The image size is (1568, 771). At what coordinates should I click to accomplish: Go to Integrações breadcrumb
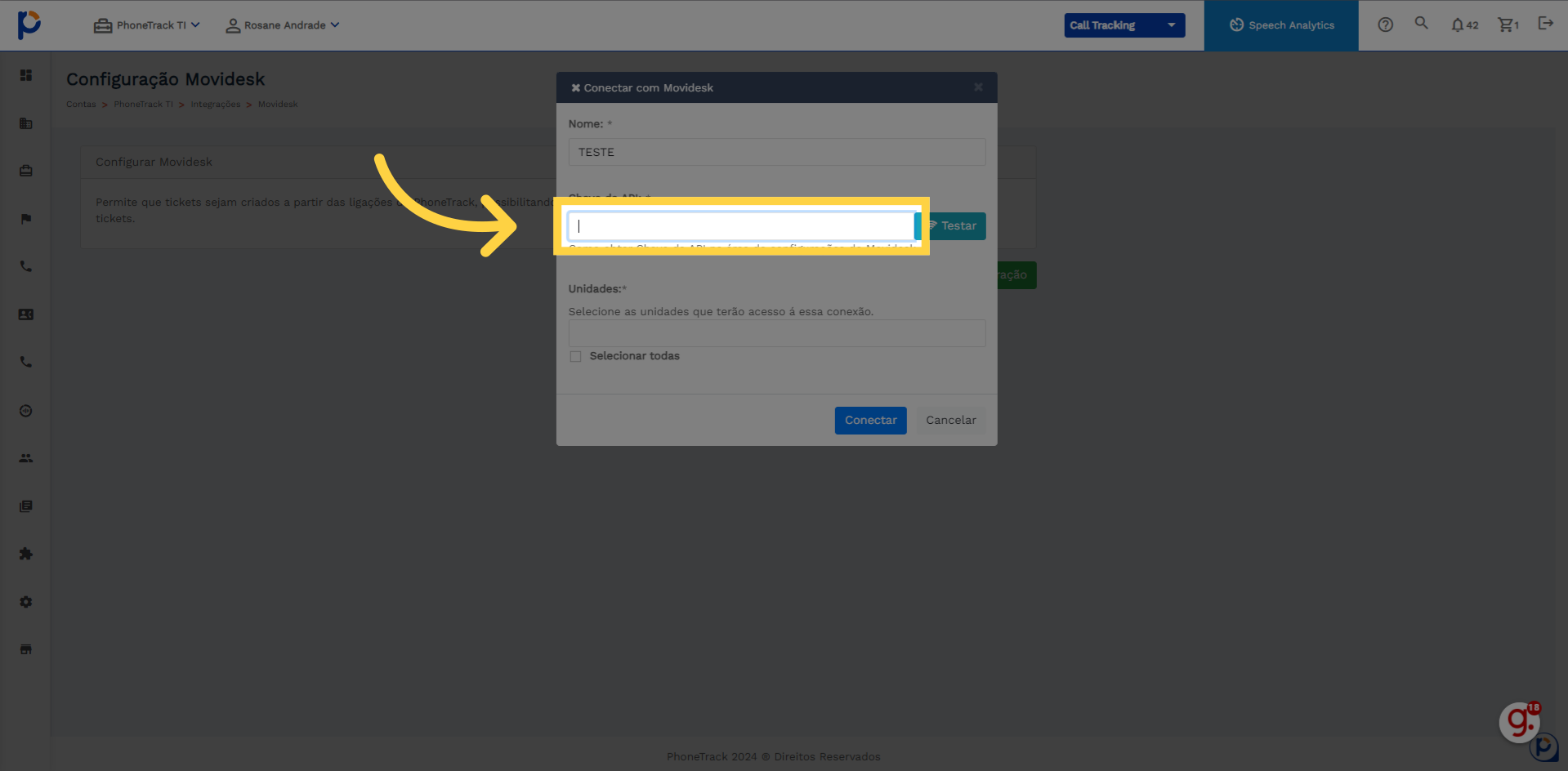pyautogui.click(x=216, y=105)
